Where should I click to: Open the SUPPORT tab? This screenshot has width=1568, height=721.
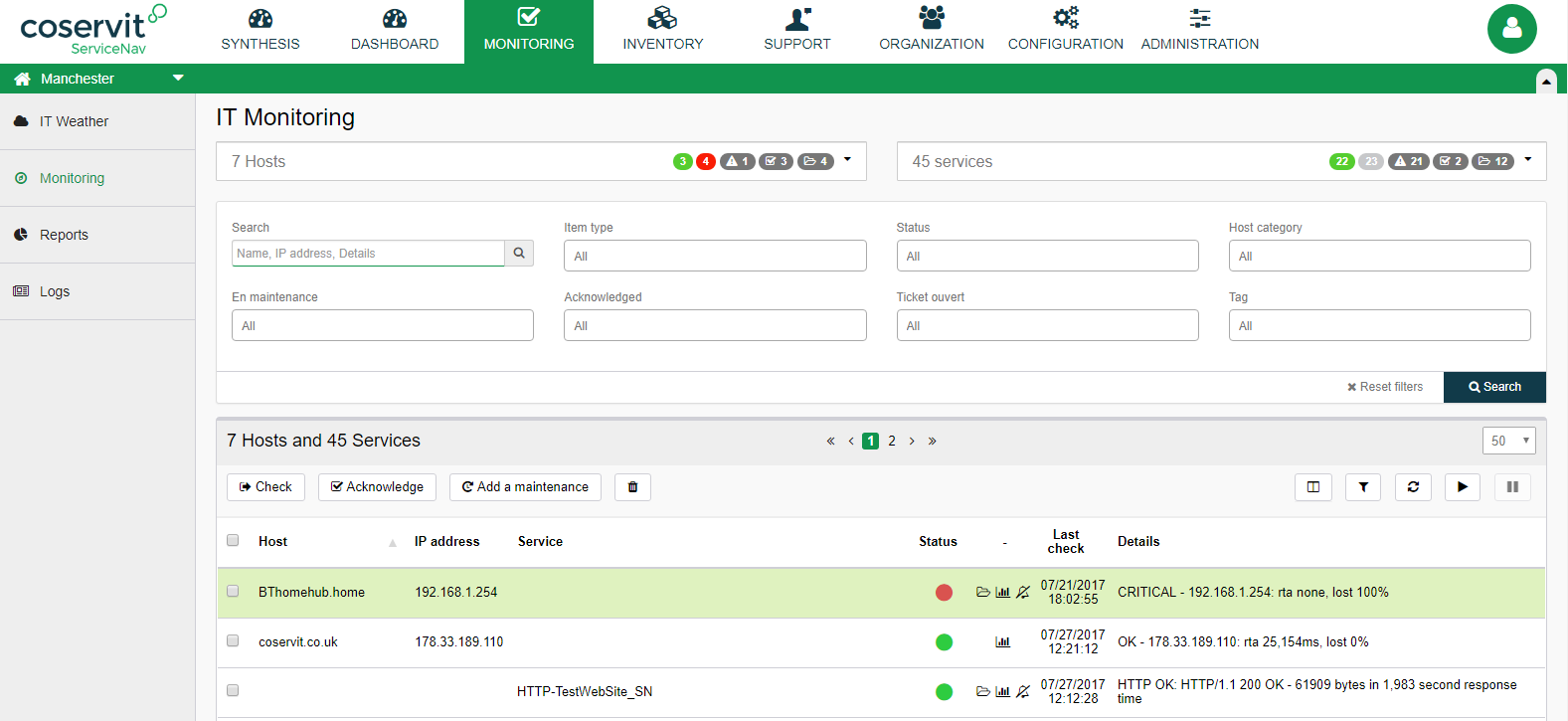pos(797,32)
